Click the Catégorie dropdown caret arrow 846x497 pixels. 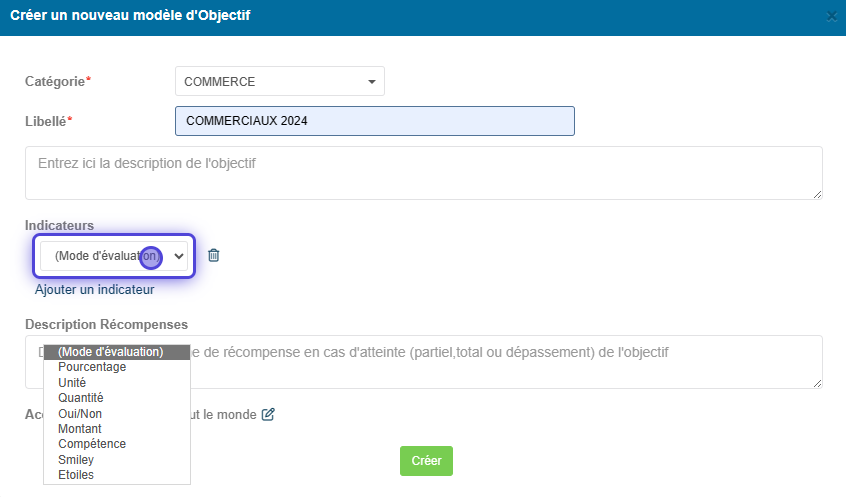(372, 82)
